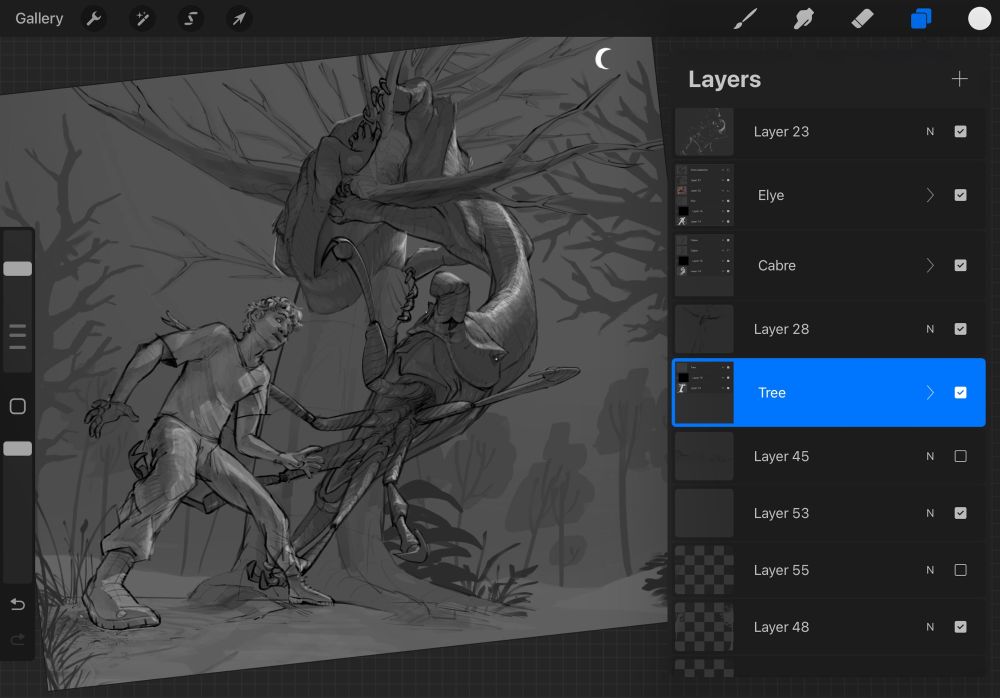Hide Layer 23 using its checkbox
Screen dimensions: 1000x698
[960, 132]
